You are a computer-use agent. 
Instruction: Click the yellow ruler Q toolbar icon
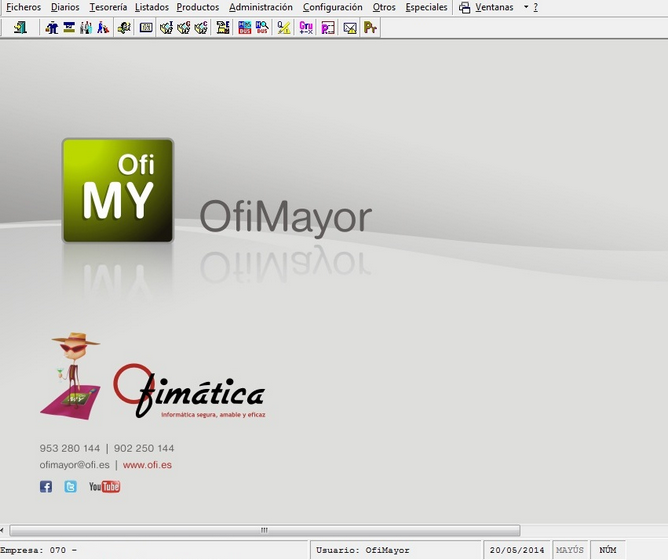[284, 28]
